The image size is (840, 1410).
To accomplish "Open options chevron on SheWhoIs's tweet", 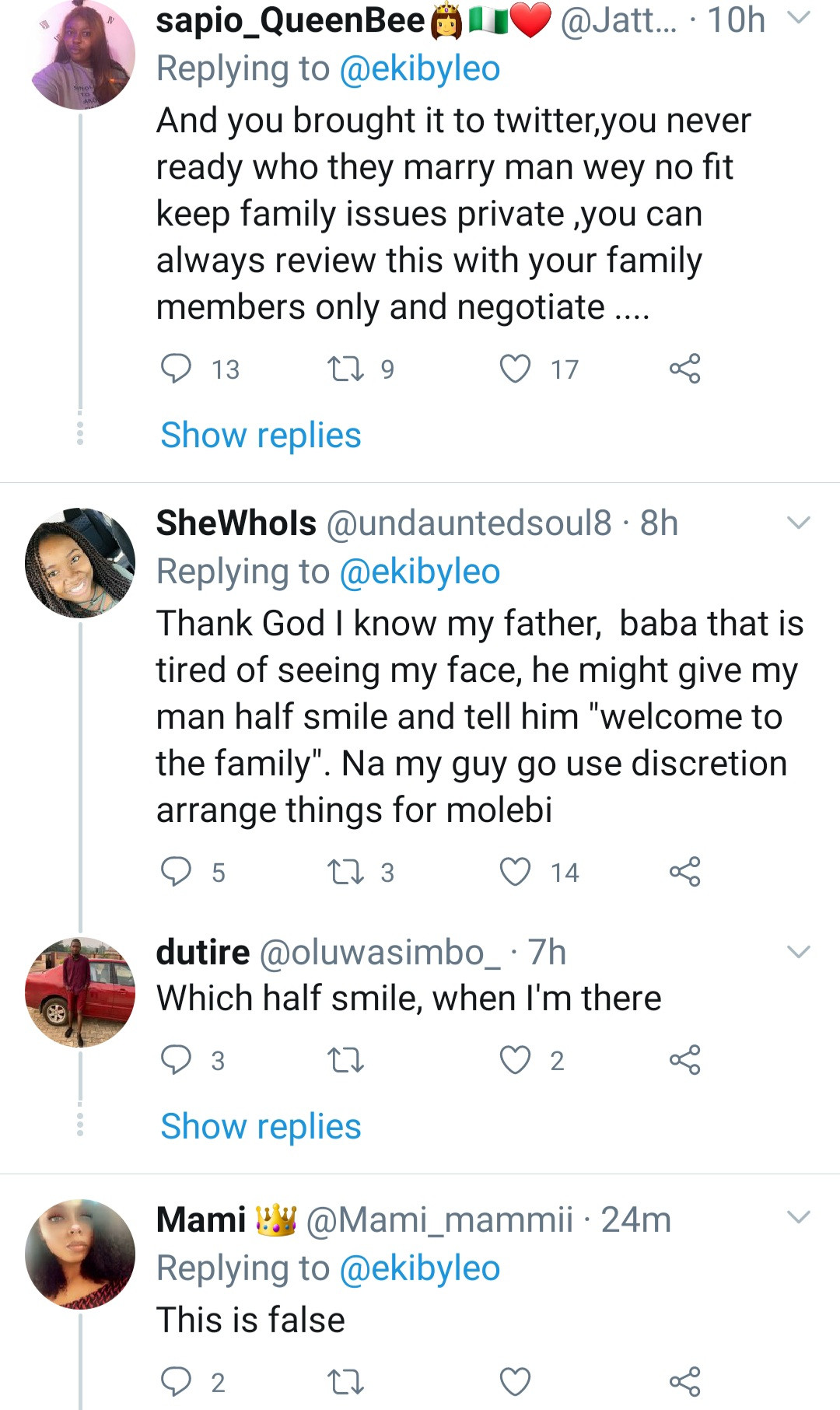I will [x=799, y=523].
